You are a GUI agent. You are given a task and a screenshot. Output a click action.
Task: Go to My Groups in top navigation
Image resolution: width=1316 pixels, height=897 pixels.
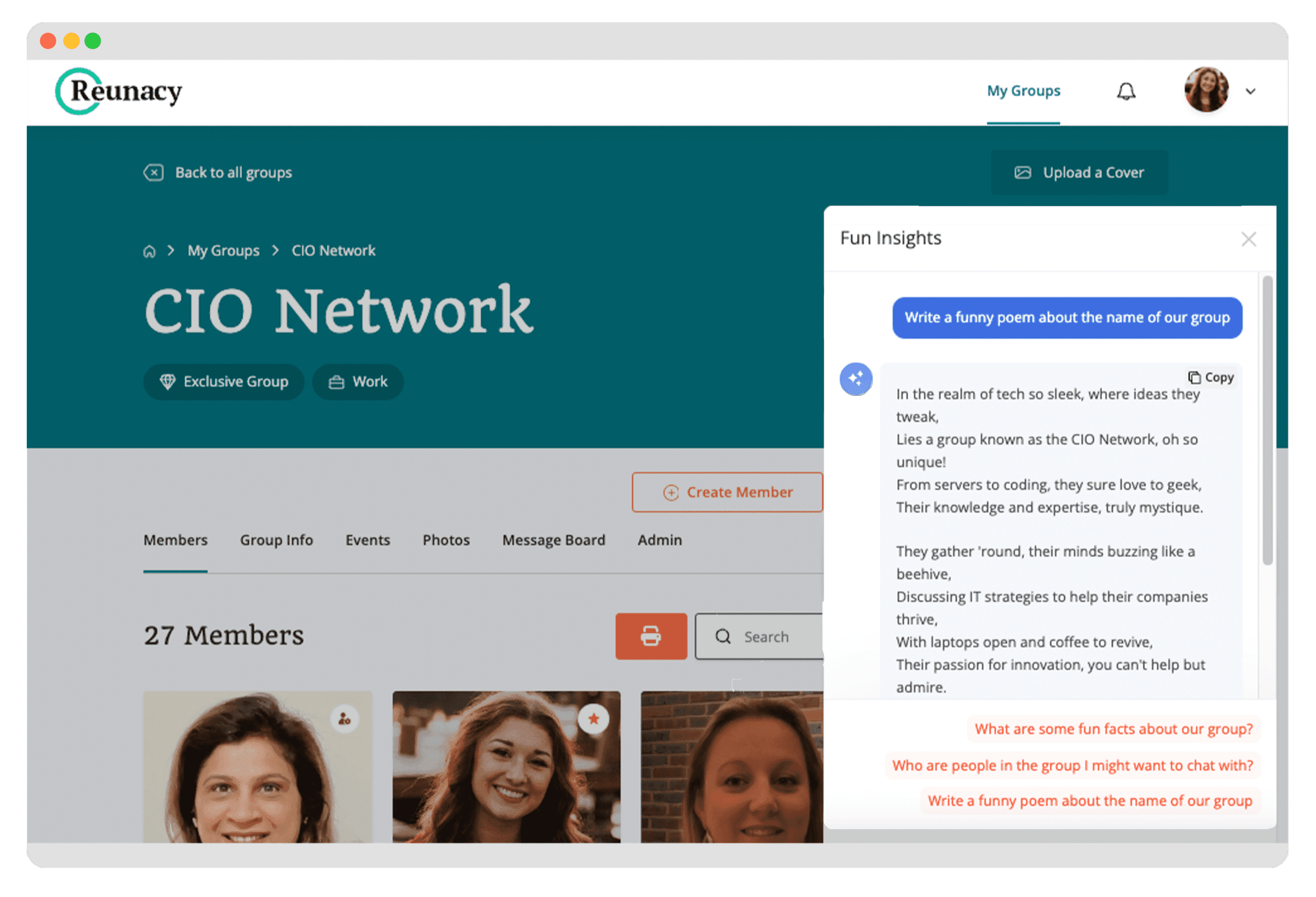(x=1023, y=90)
